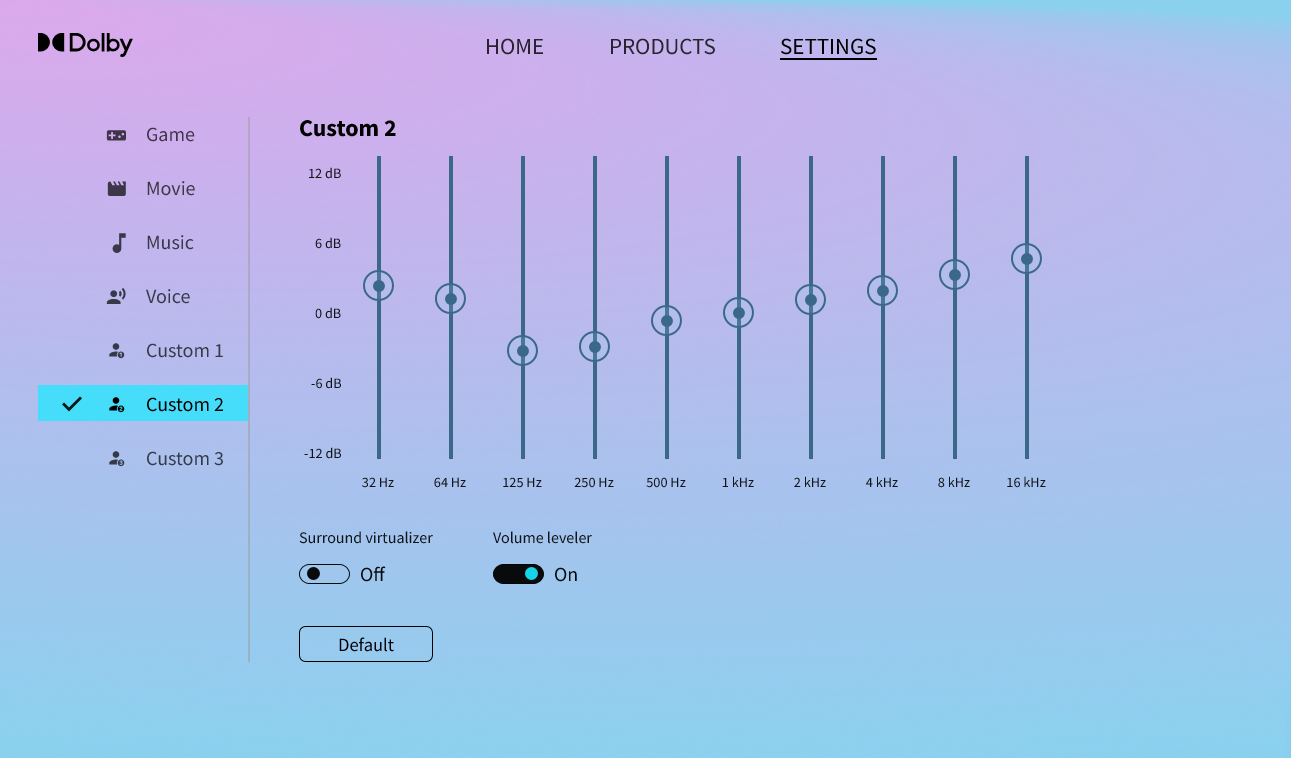
Task: Open the HOME tab
Action: (x=514, y=47)
